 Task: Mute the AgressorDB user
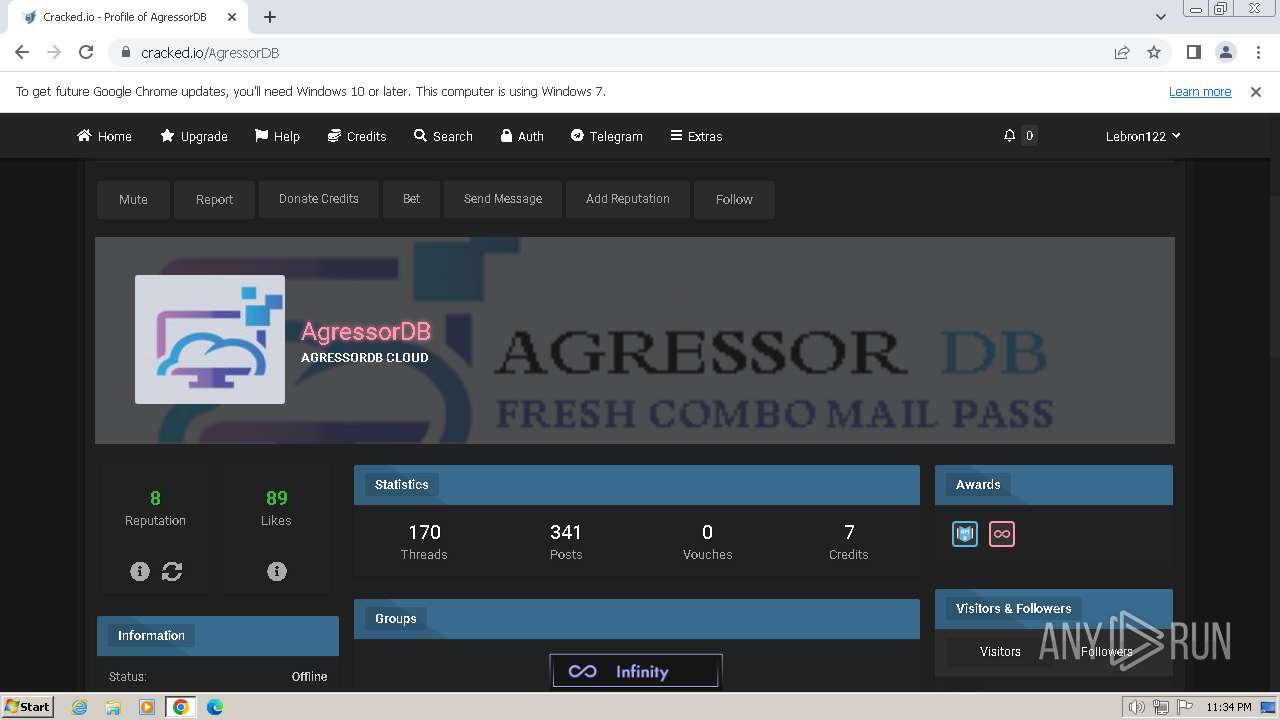pyautogui.click(x=133, y=199)
